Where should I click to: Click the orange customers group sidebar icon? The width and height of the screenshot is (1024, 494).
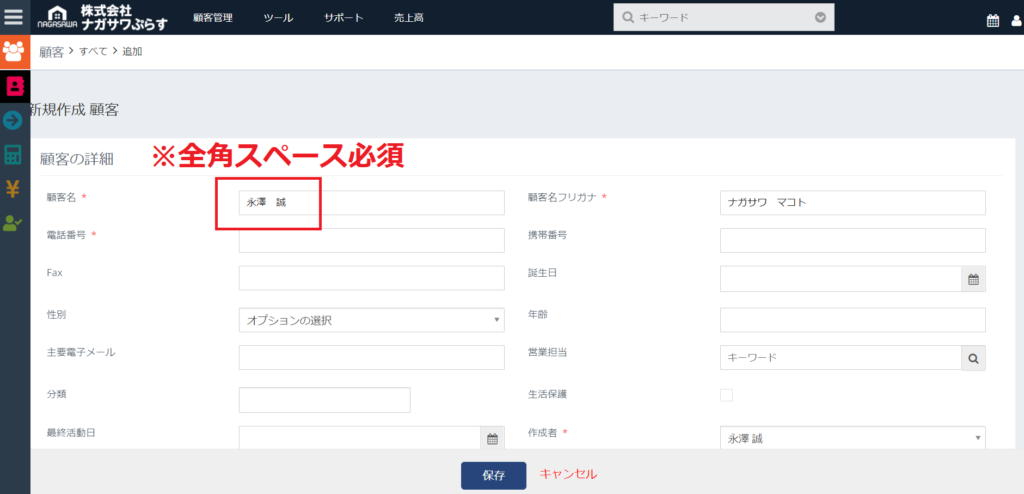pyautogui.click(x=14, y=52)
